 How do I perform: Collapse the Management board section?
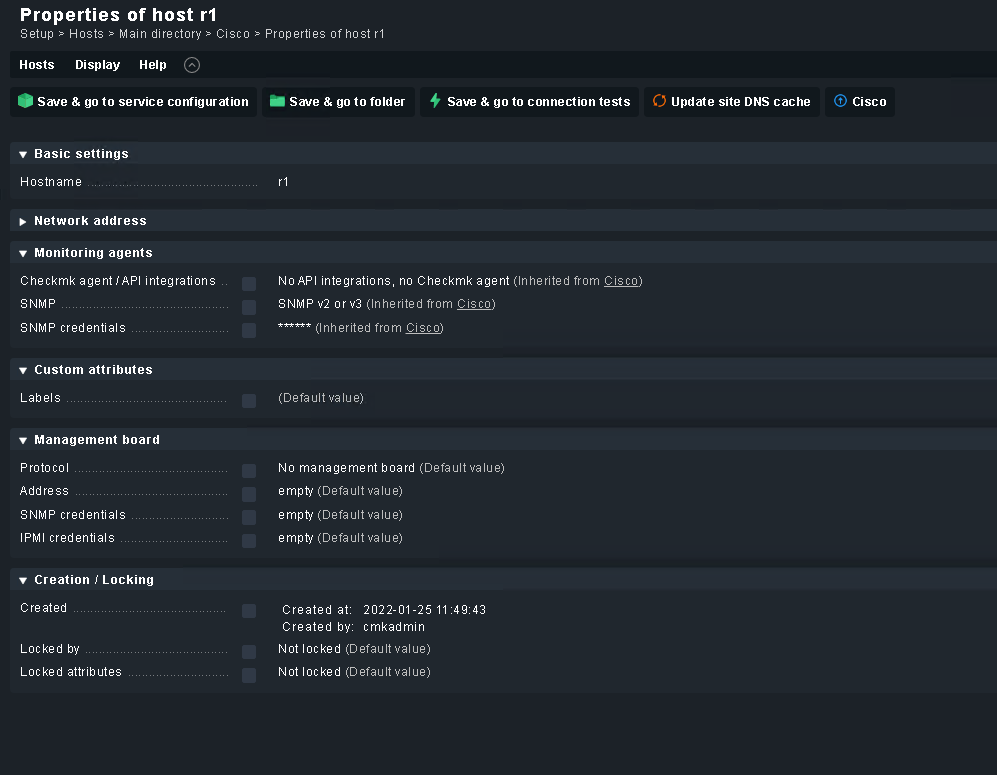click(23, 441)
